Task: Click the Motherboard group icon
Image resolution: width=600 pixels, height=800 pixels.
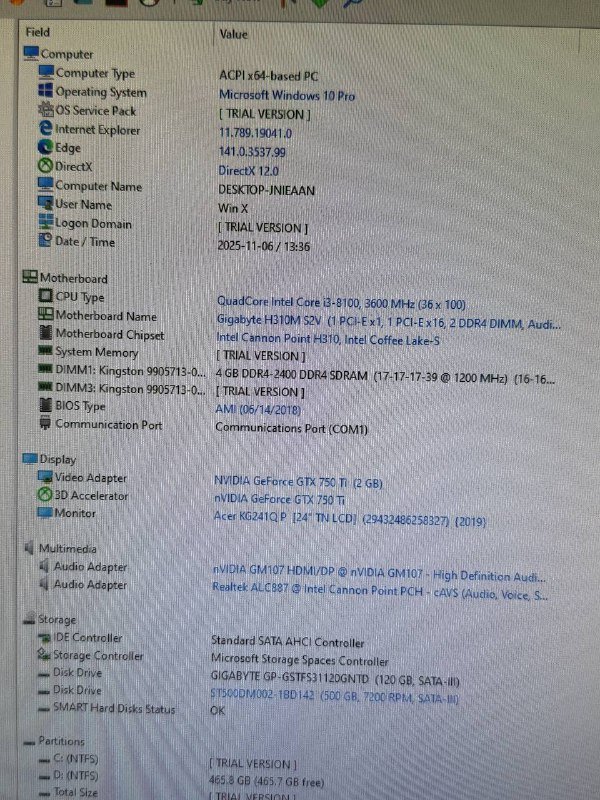Action: coord(30,277)
